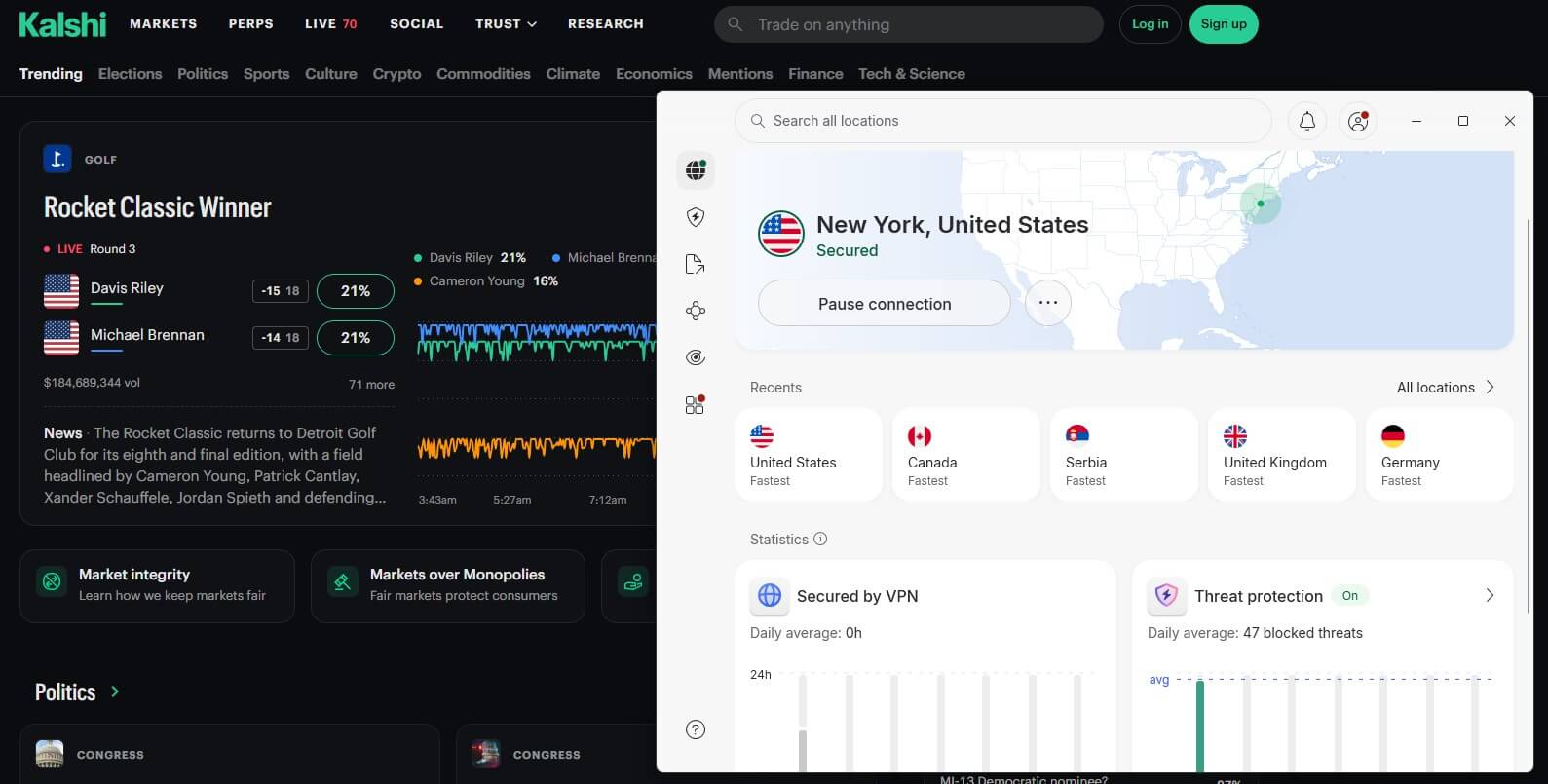Screen dimensions: 1548x784
Task: Click the Threat protection shield icon
Action: (1166, 595)
